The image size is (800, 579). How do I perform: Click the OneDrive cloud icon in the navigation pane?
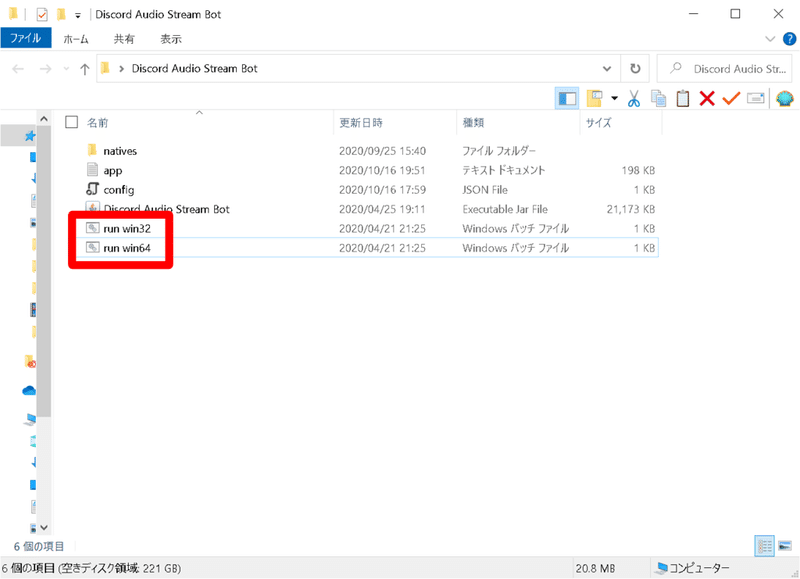coord(29,390)
